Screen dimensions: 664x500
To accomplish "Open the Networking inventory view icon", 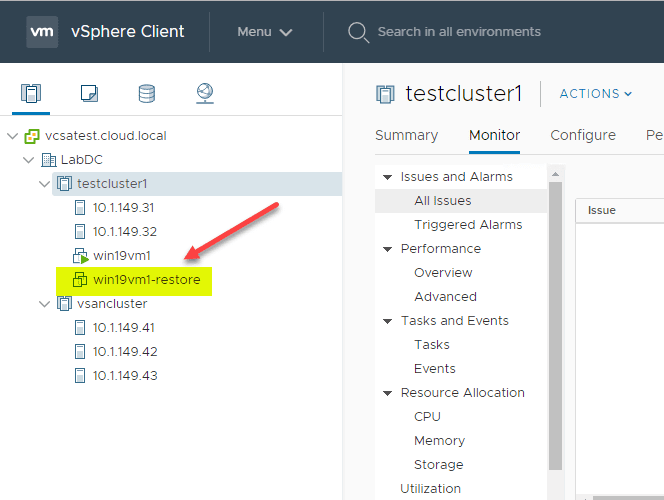I will click(205, 94).
